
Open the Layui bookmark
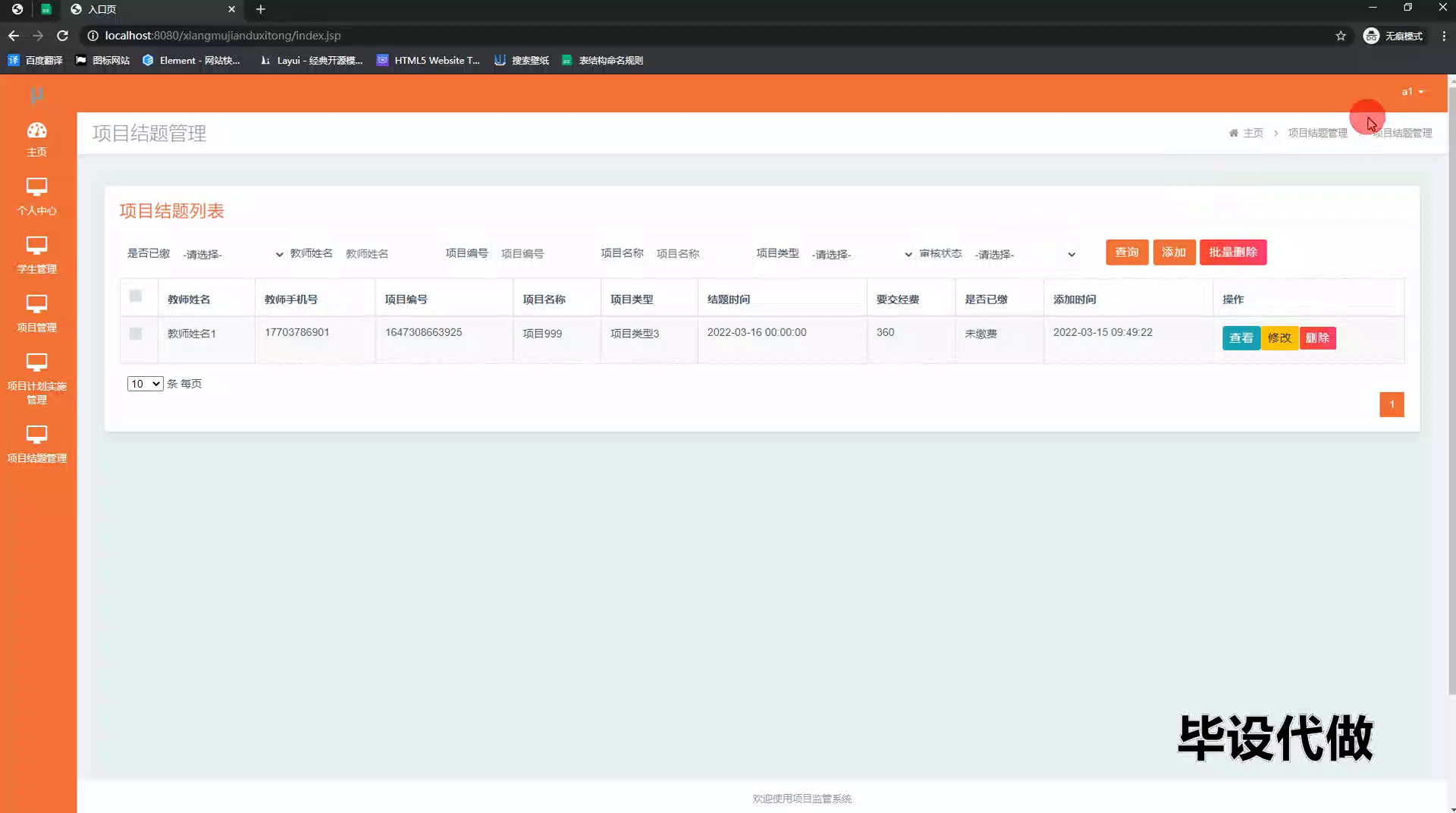pos(311,60)
